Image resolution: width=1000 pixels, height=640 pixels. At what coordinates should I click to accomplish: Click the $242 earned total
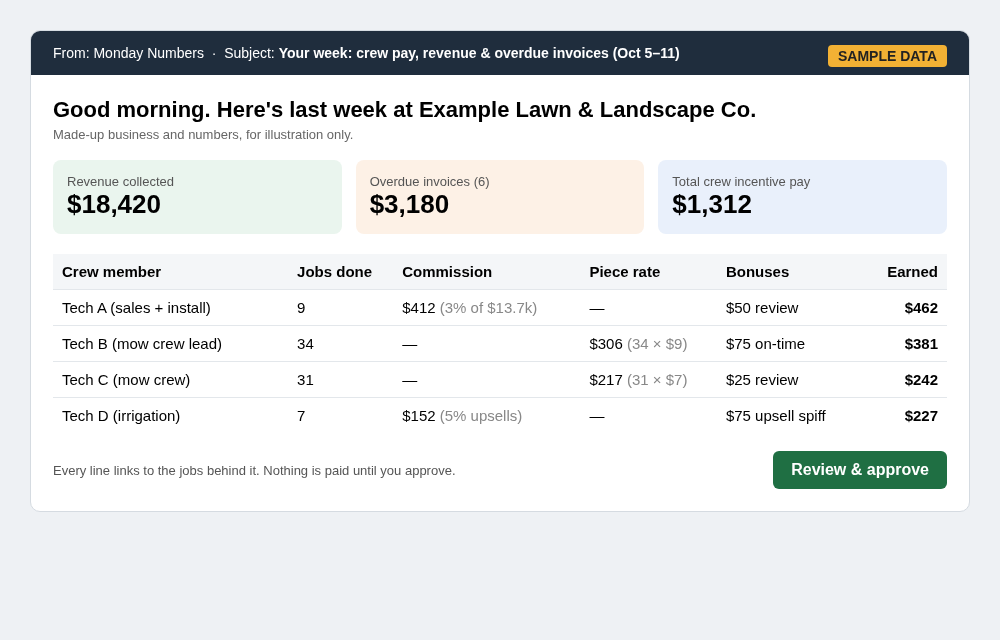pos(921,380)
